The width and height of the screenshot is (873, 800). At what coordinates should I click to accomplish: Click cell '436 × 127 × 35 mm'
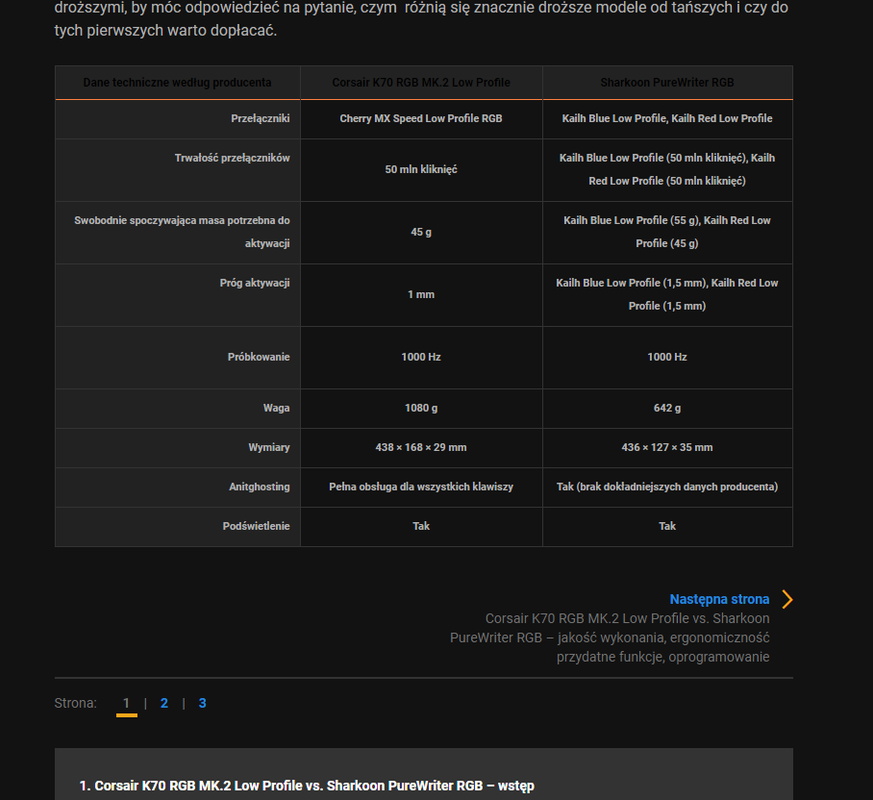pyautogui.click(x=667, y=447)
